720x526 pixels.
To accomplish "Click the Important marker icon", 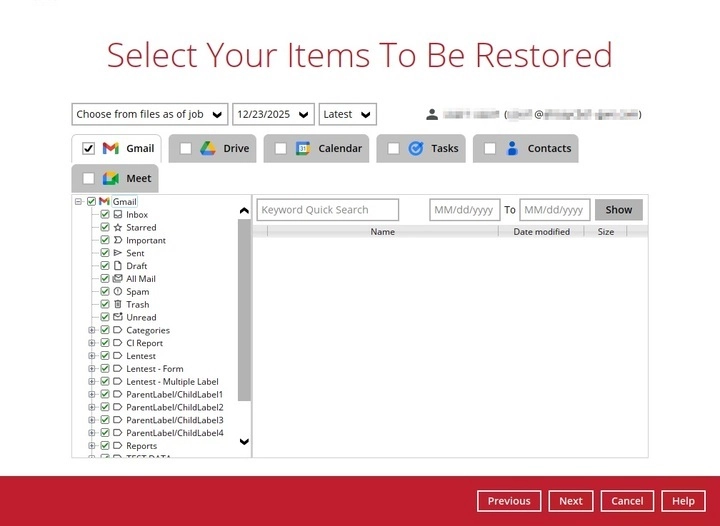I will (118, 240).
